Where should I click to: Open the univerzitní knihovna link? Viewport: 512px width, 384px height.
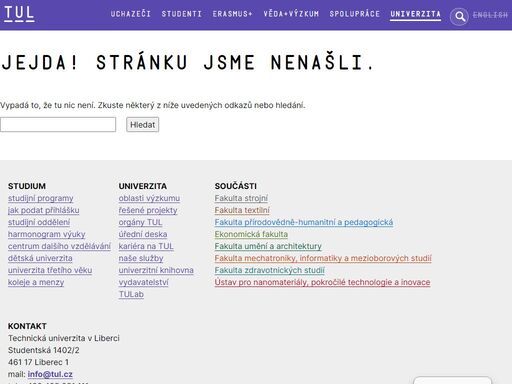click(x=156, y=270)
